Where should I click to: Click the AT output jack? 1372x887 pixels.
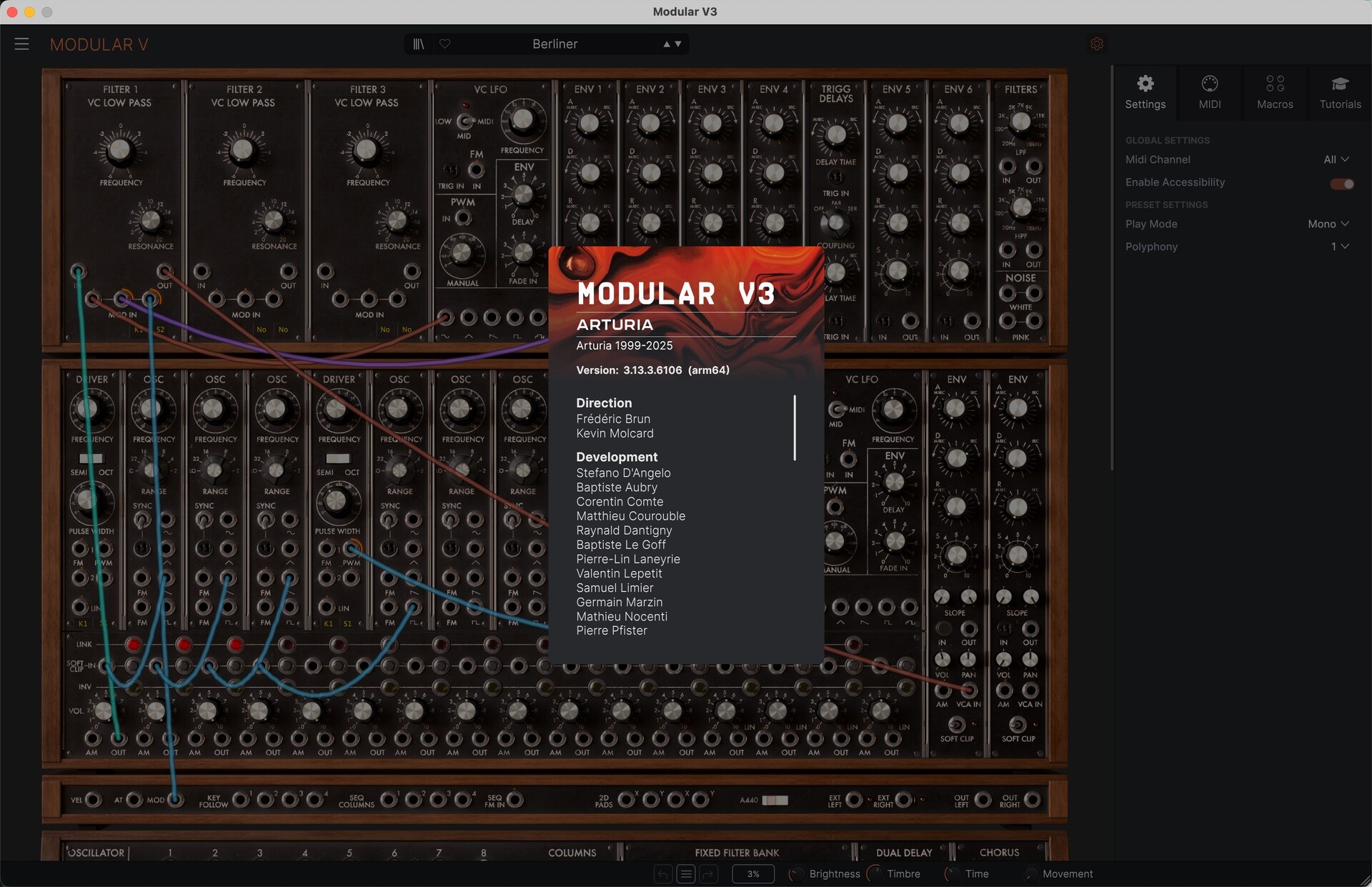click(x=134, y=800)
